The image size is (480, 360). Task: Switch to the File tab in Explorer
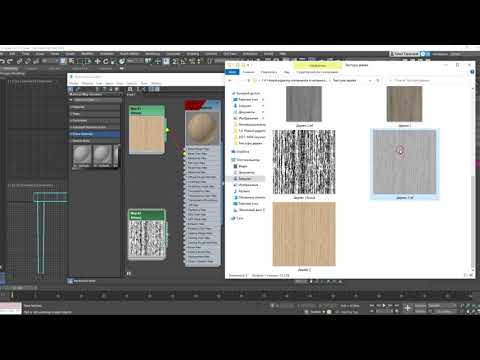tap(232, 72)
